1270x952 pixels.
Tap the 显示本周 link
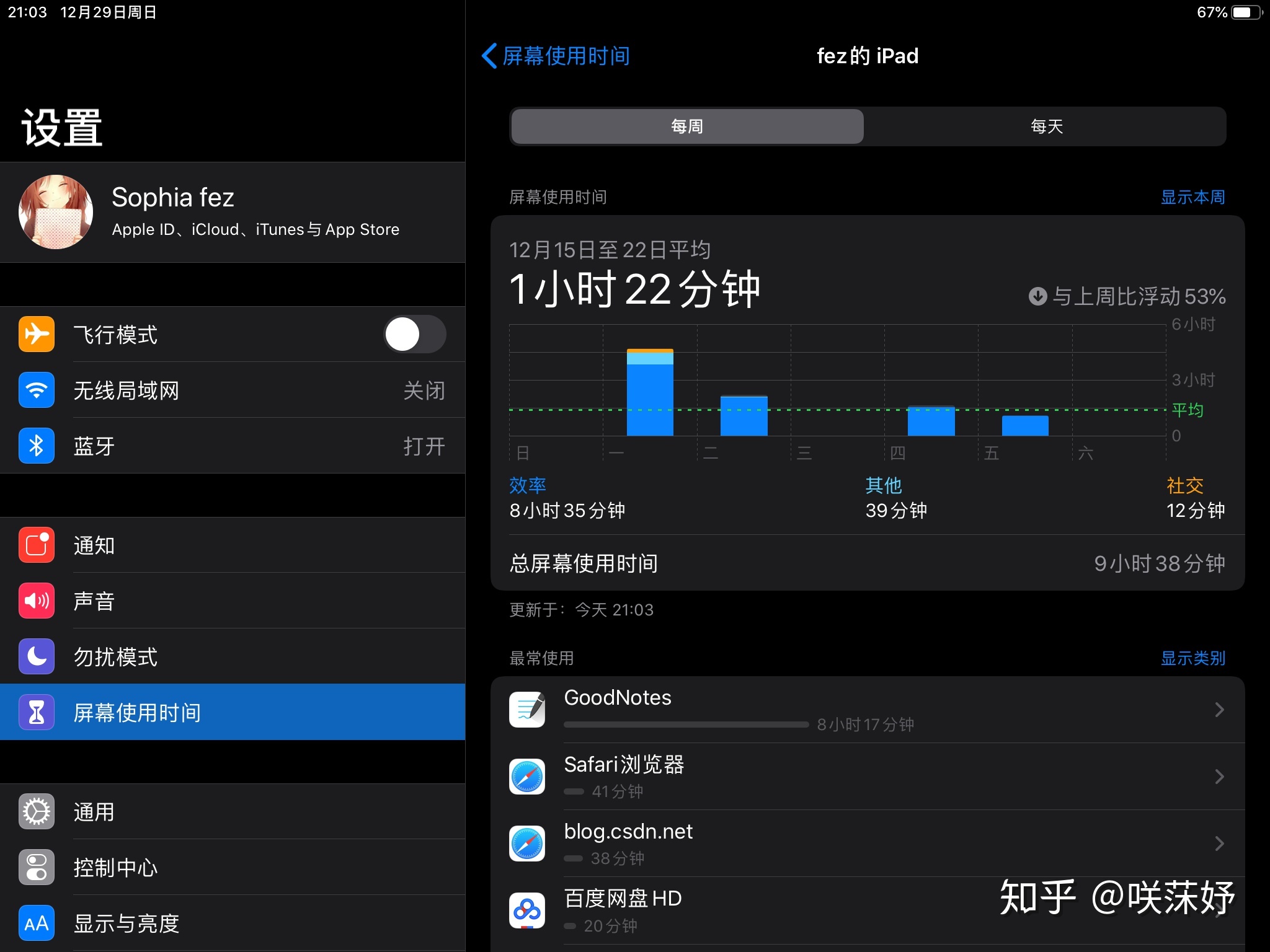(1192, 197)
